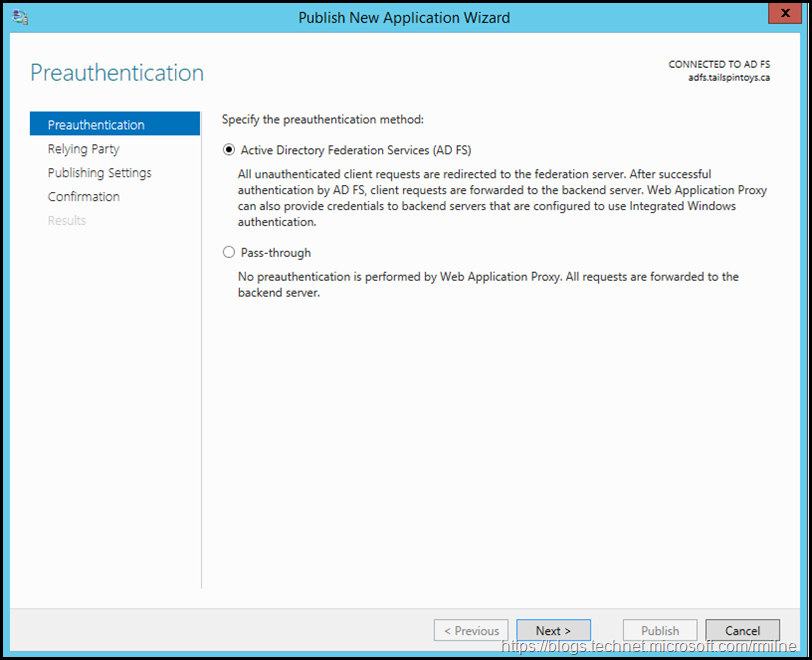Click the blogs.technet.microsoft.com watermark URL
This screenshot has height=660, width=812.
(650, 647)
